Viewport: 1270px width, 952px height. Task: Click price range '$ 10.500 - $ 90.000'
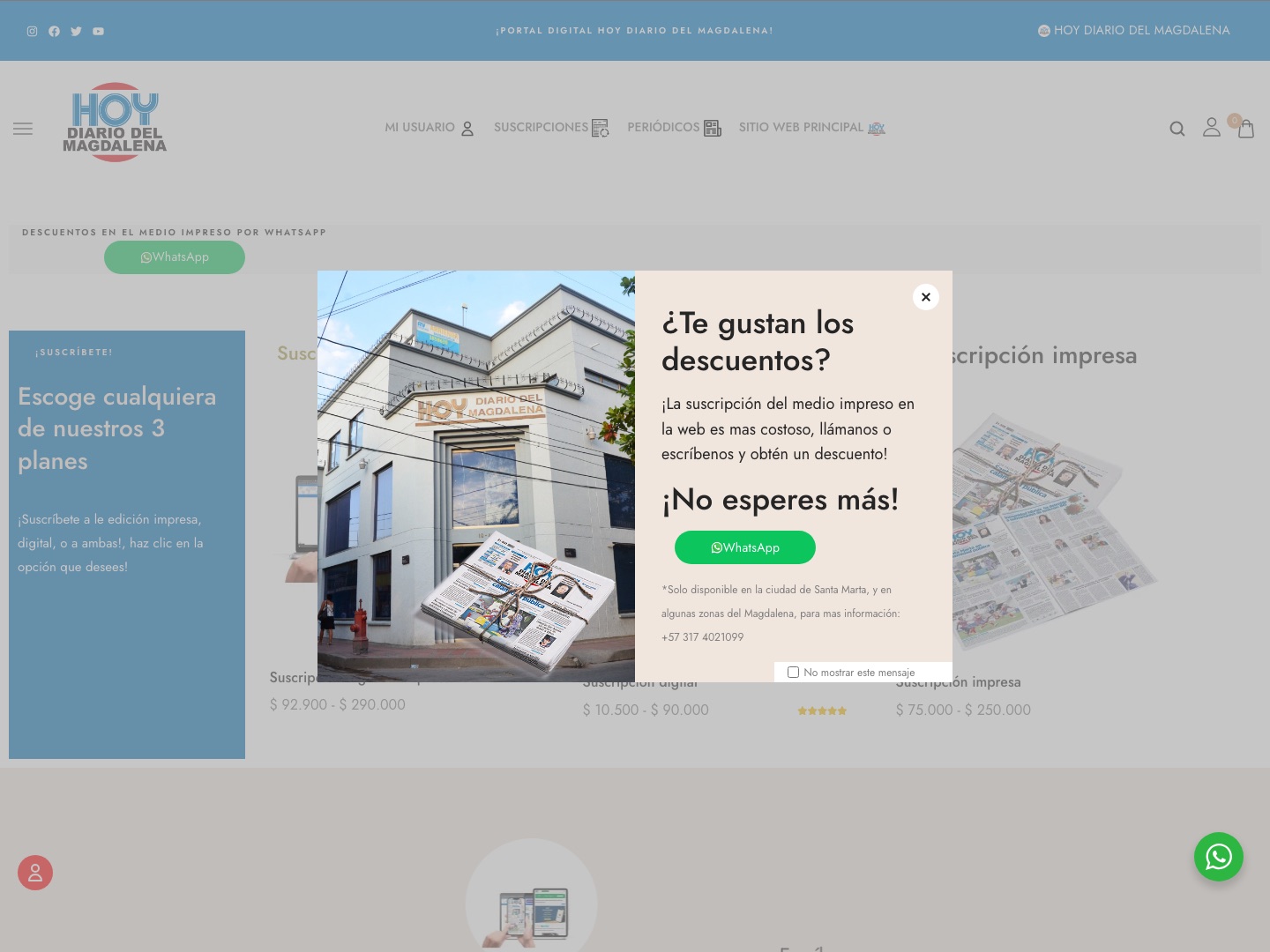pyautogui.click(x=646, y=710)
